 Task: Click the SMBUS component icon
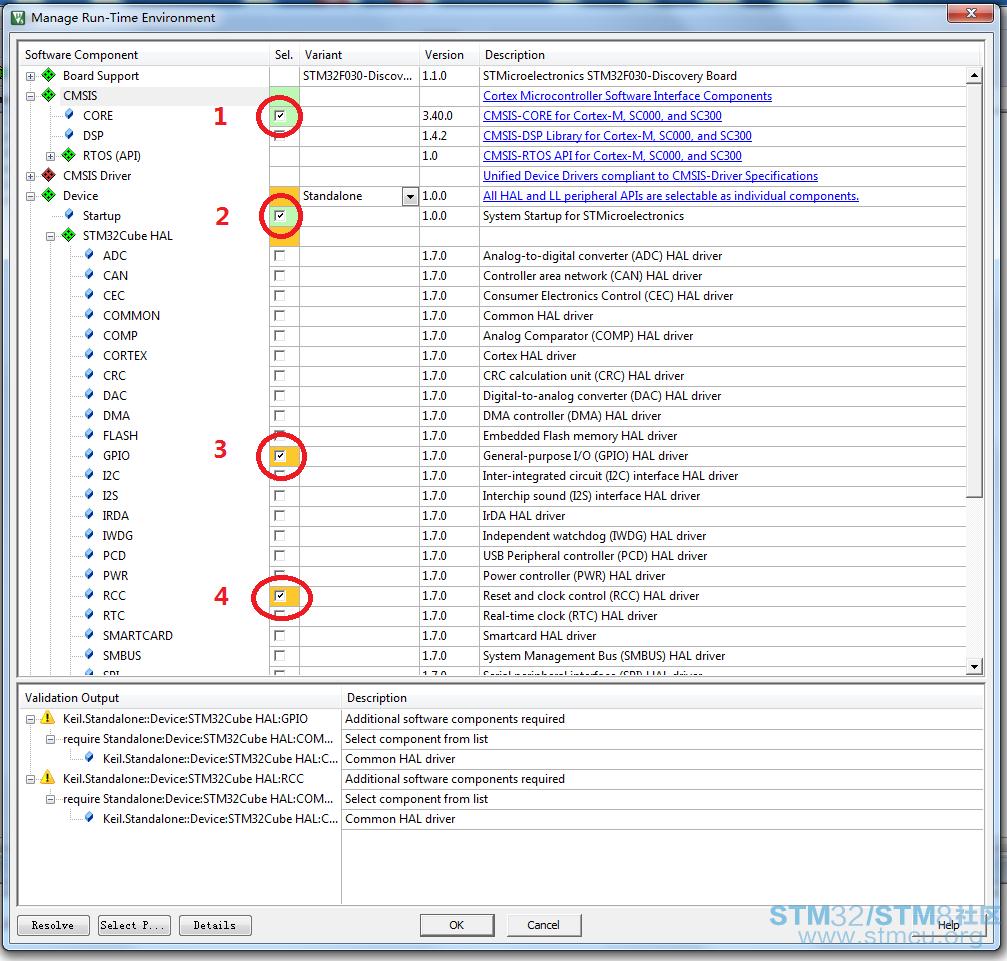(89, 654)
